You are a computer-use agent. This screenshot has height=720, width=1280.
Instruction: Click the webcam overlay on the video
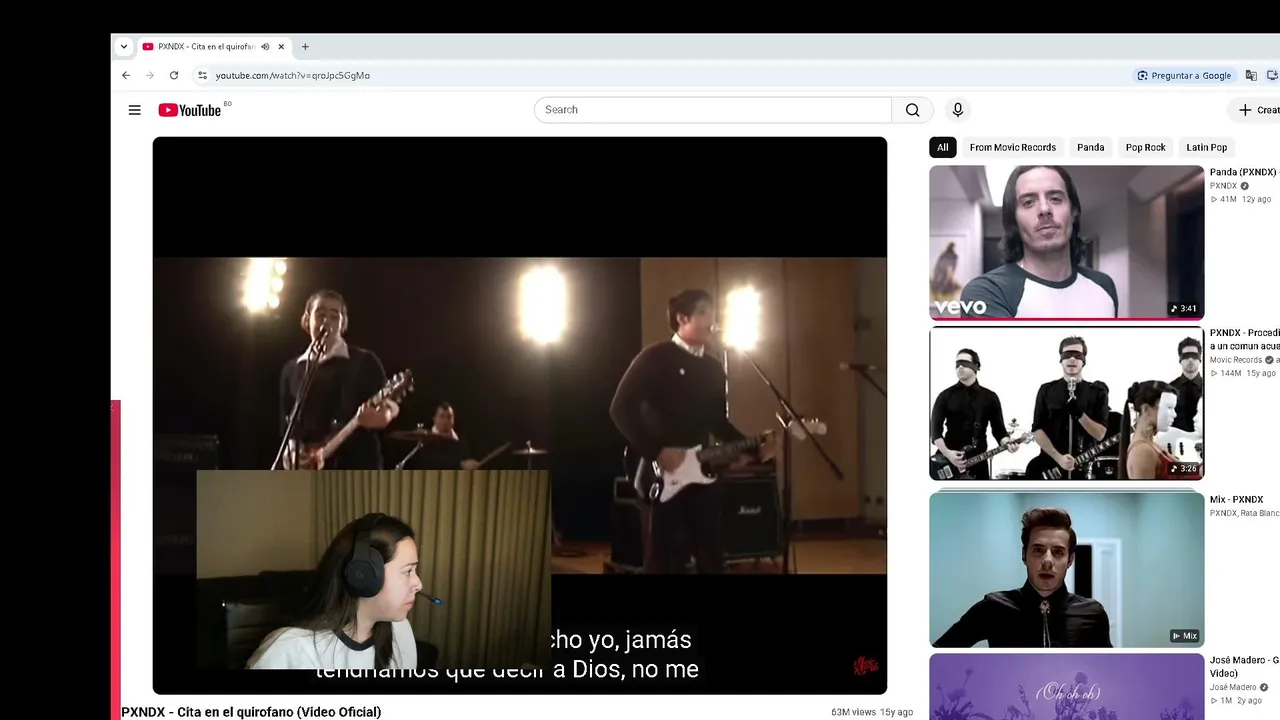[x=373, y=569]
